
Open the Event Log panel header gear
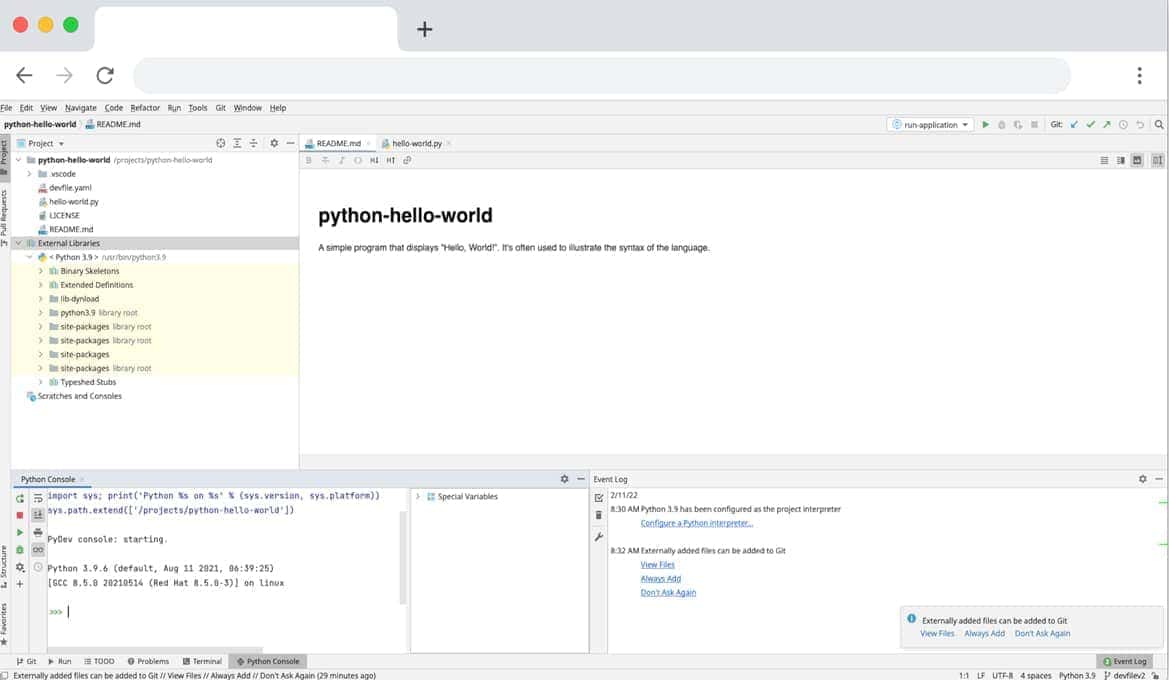[1143, 479]
